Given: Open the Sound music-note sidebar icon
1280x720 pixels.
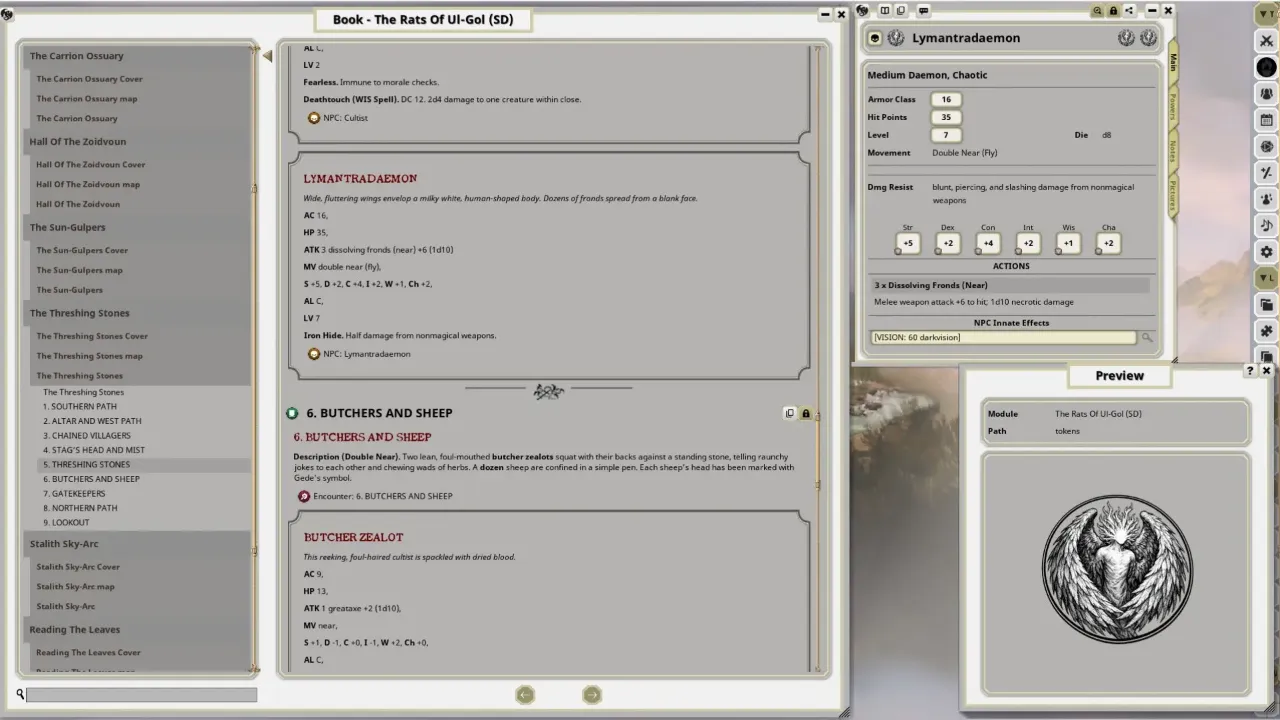Looking at the screenshot, I should point(1266,226).
